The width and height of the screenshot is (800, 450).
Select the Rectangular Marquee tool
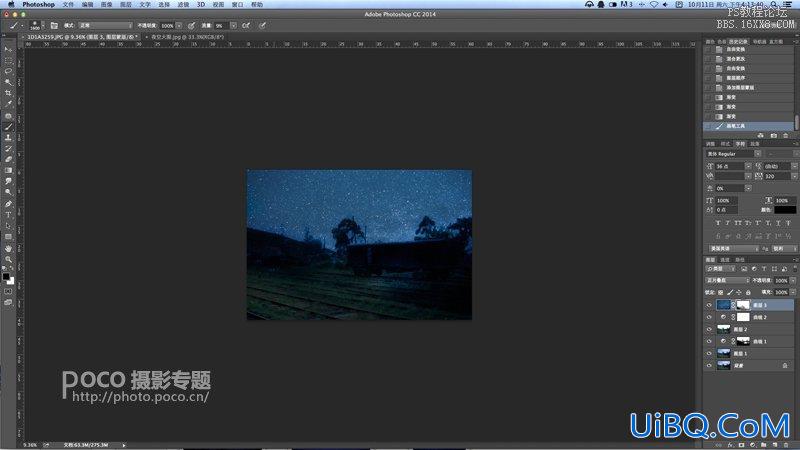(8, 60)
